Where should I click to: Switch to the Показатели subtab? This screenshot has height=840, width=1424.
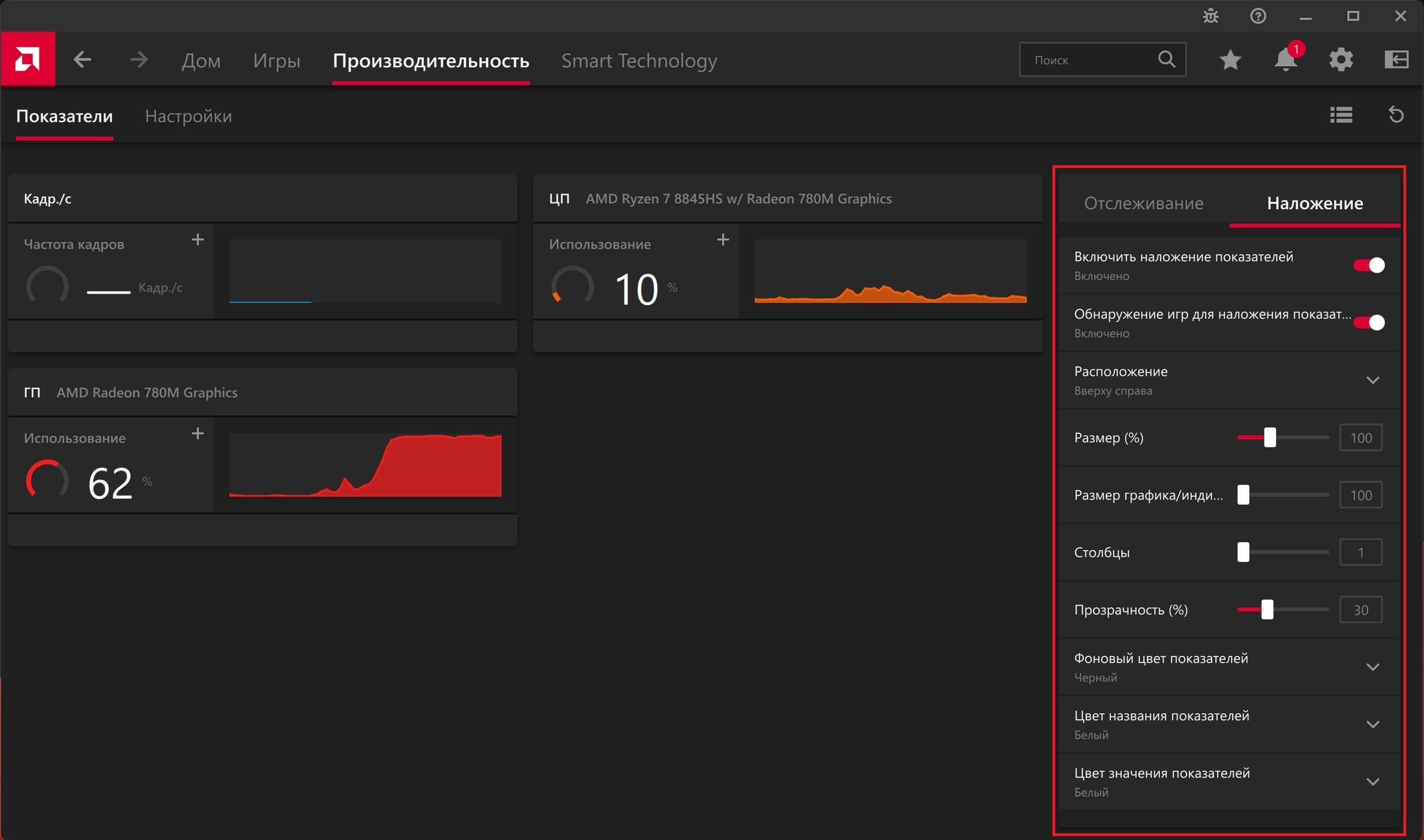65,116
